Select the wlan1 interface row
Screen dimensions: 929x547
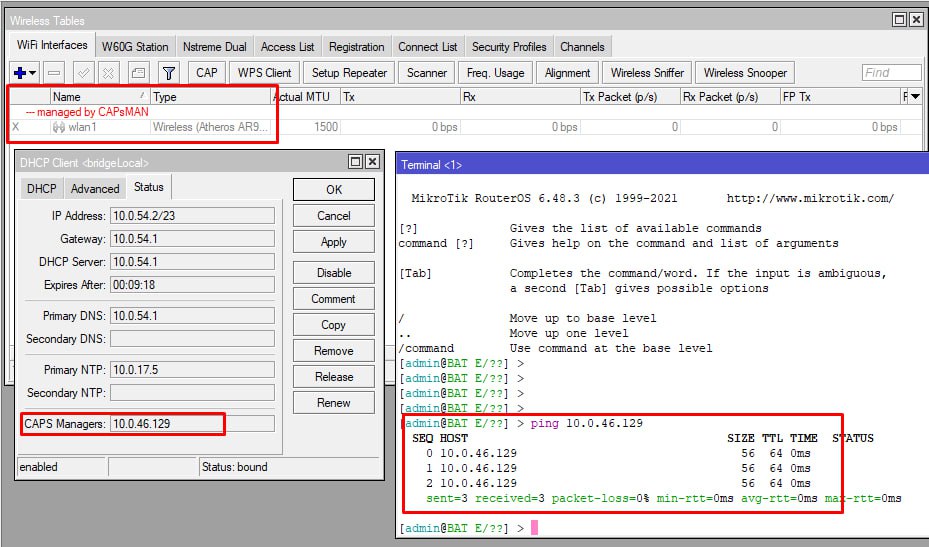pos(466,127)
